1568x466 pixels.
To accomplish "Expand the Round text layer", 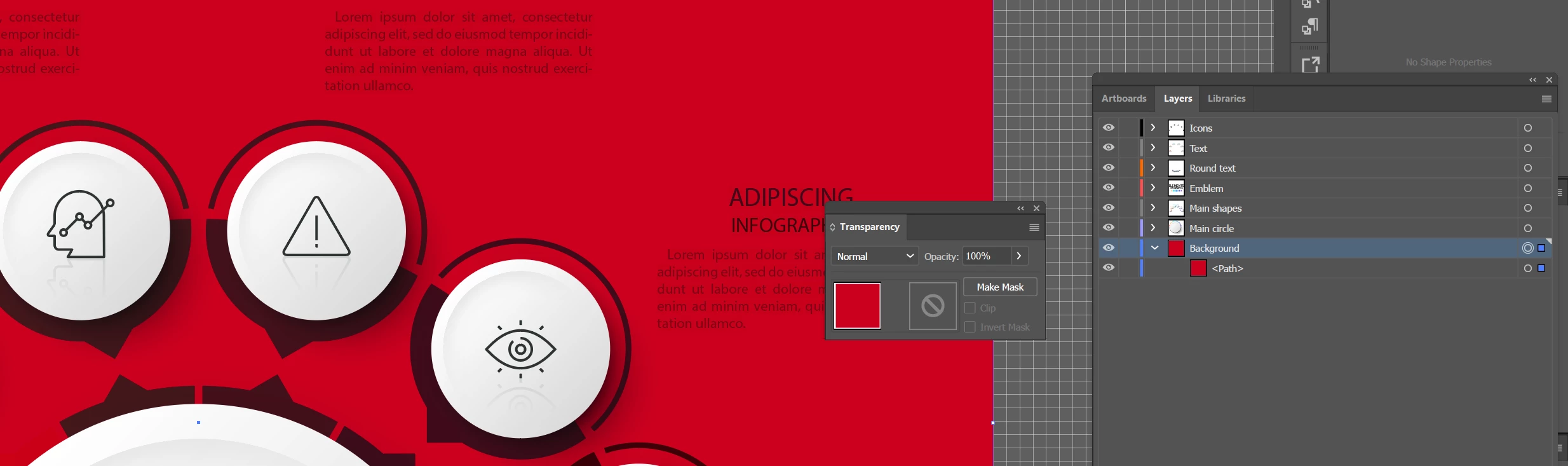I will (1153, 168).
